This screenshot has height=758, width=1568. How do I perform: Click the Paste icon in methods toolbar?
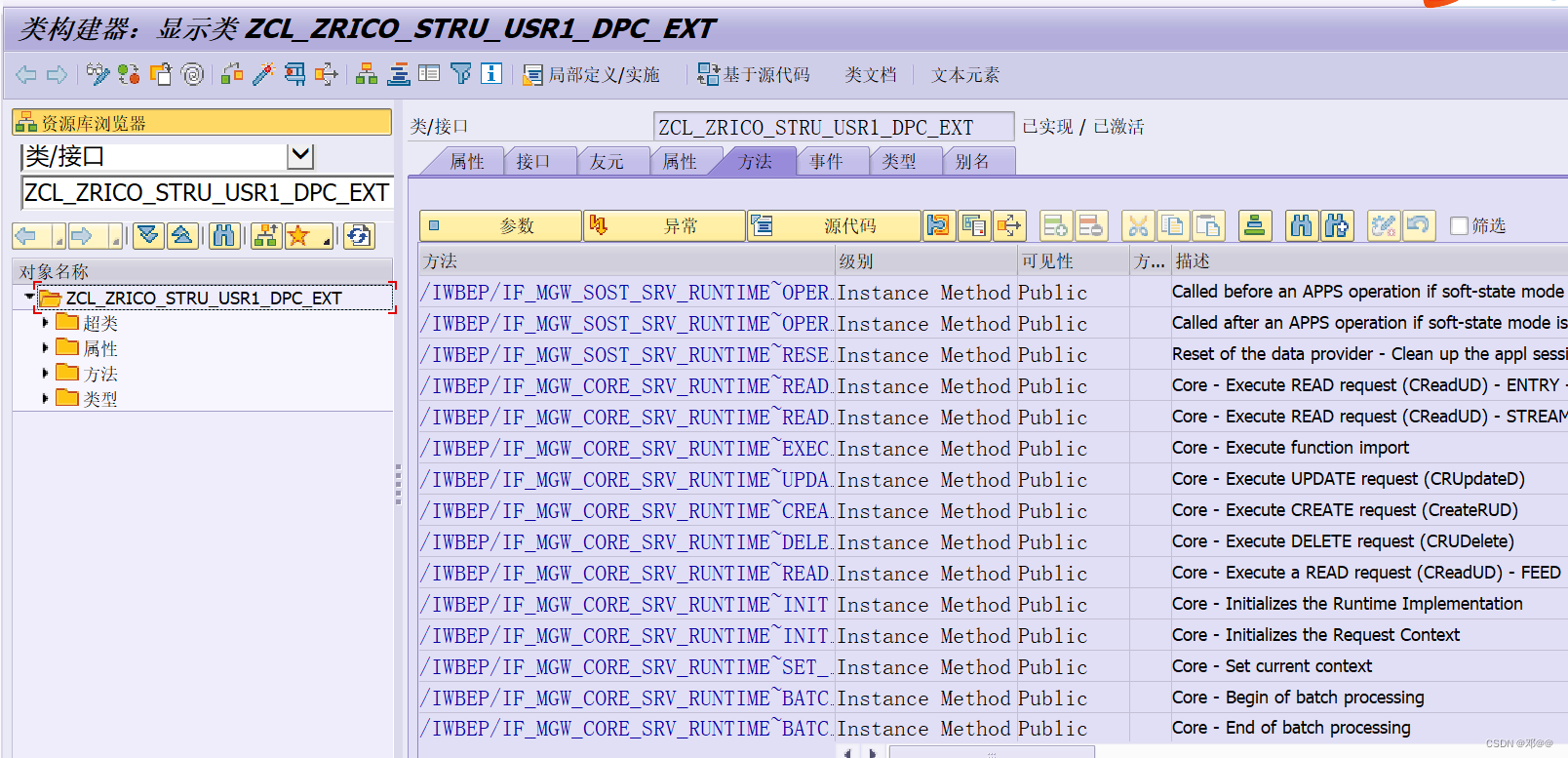pyautogui.click(x=1208, y=226)
